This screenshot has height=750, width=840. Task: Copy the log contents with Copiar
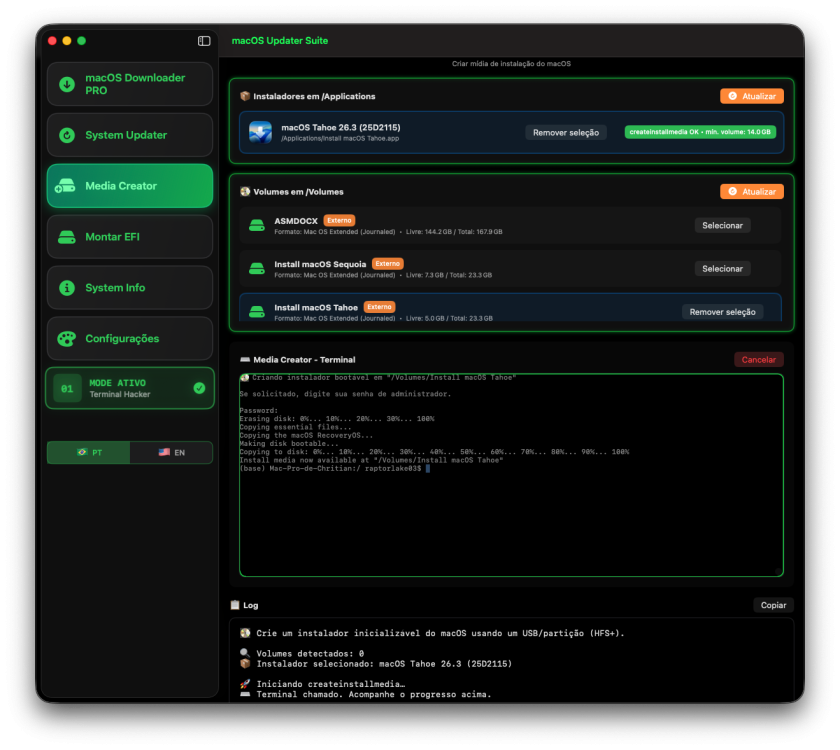coord(773,605)
